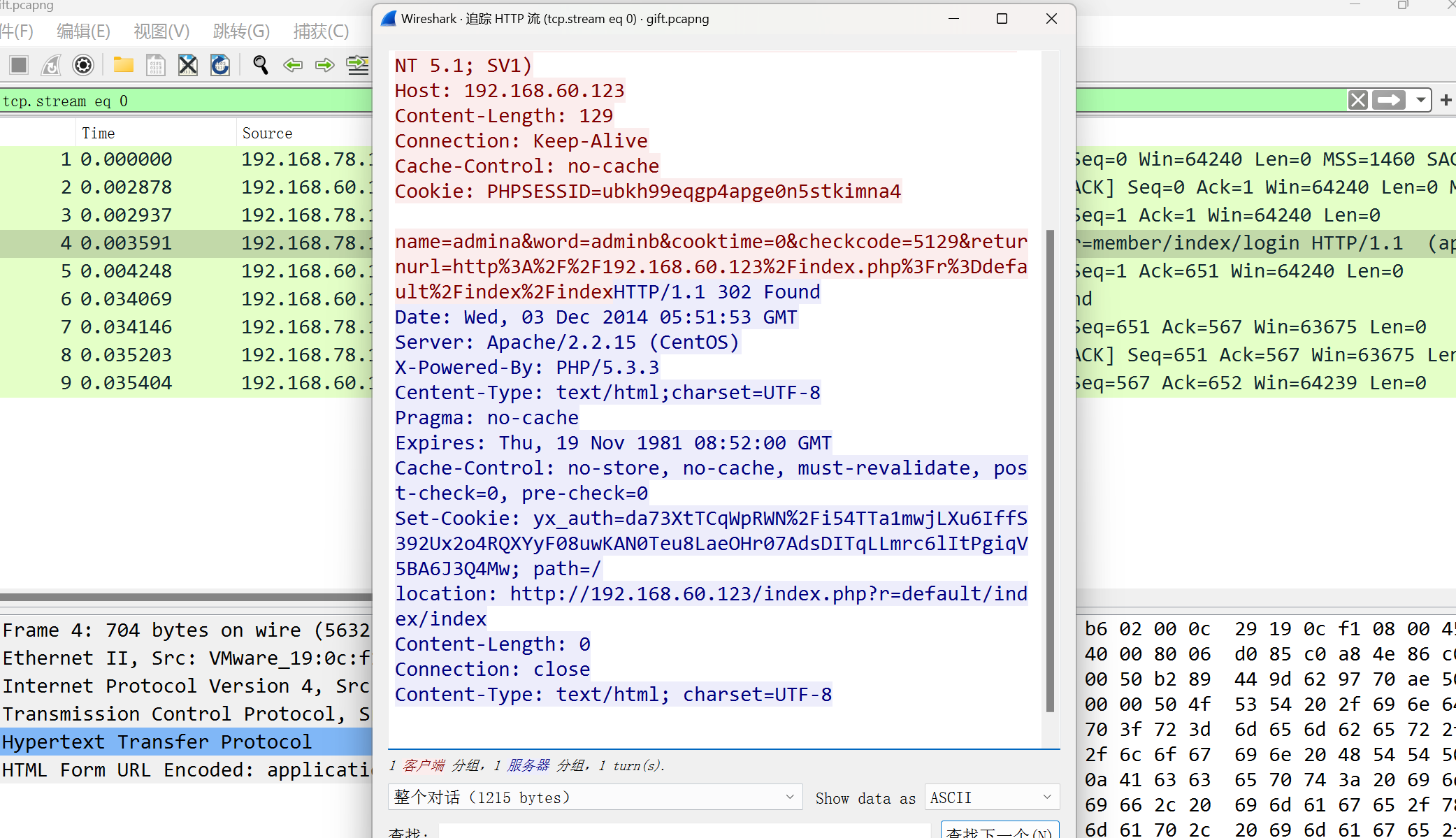The image size is (1456, 838).
Task: Click the close capture file icon
Action: (x=187, y=65)
